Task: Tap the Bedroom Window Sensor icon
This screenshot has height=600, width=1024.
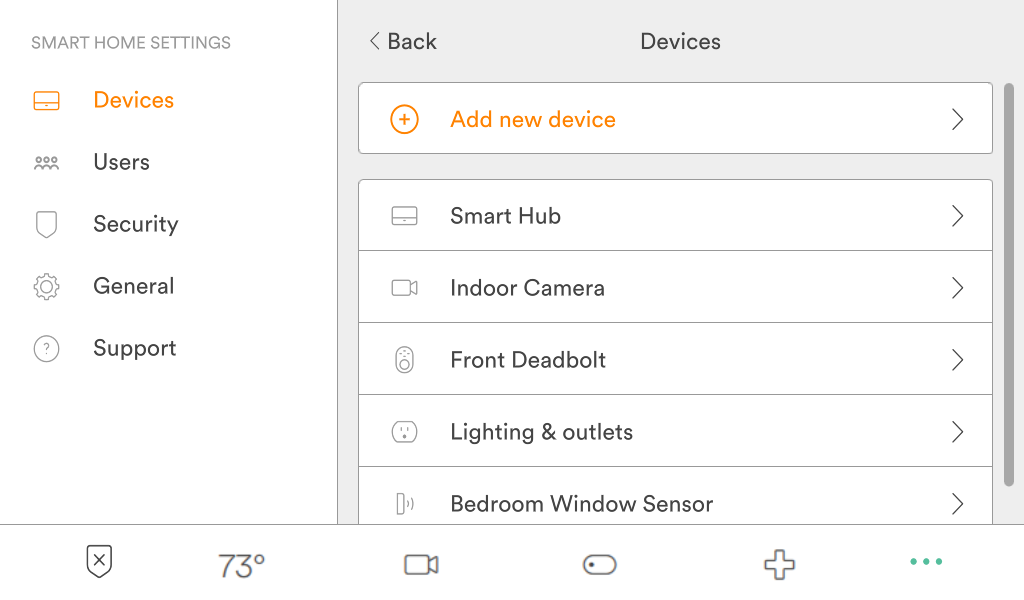Action: (404, 503)
